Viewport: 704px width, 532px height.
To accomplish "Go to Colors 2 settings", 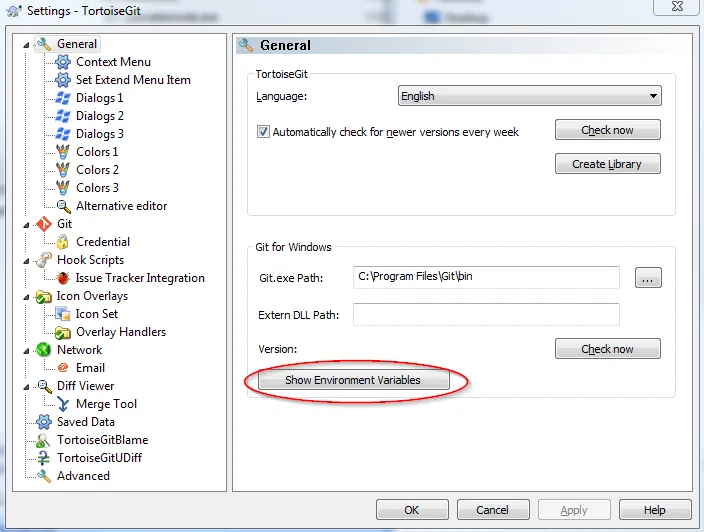I will pos(97,170).
